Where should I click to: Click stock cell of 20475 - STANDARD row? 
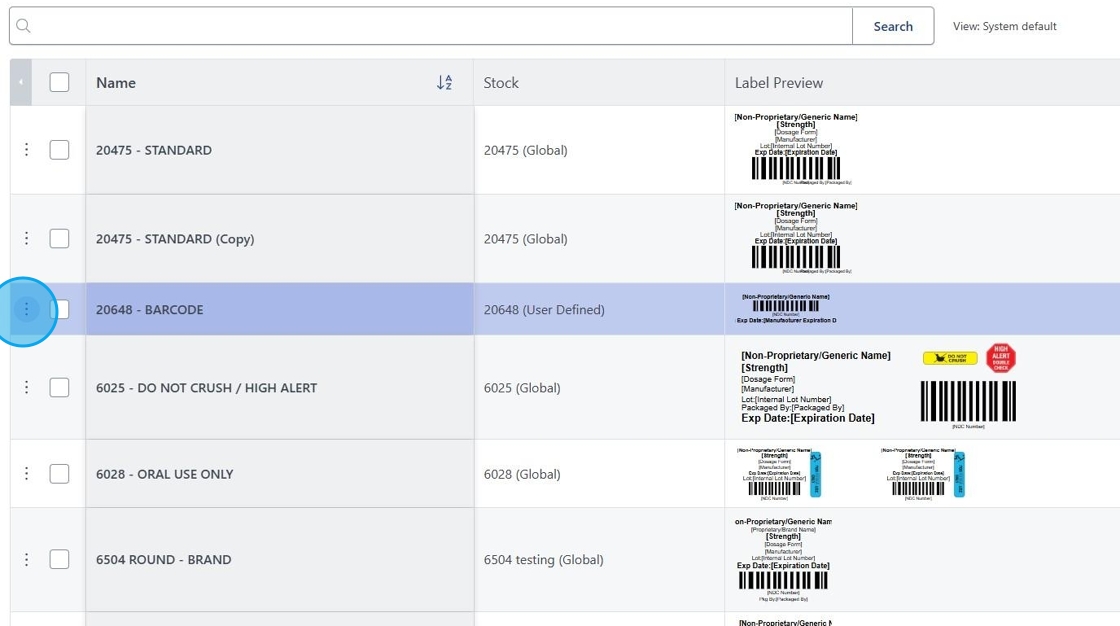[599, 149]
